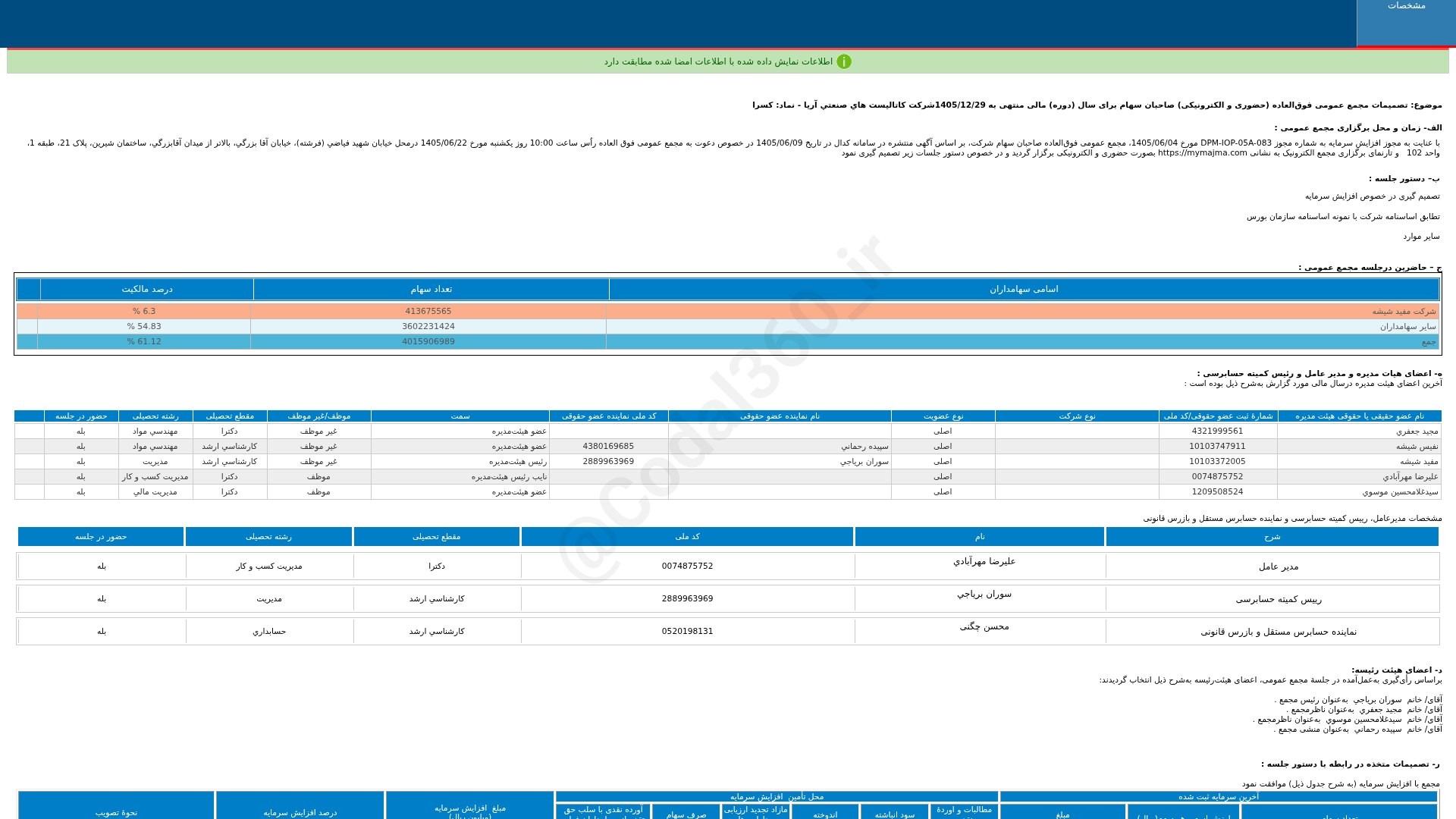Select board member سیدغلامحسین موسوي
Screen dimensions: 1456x819
pos(1400,492)
